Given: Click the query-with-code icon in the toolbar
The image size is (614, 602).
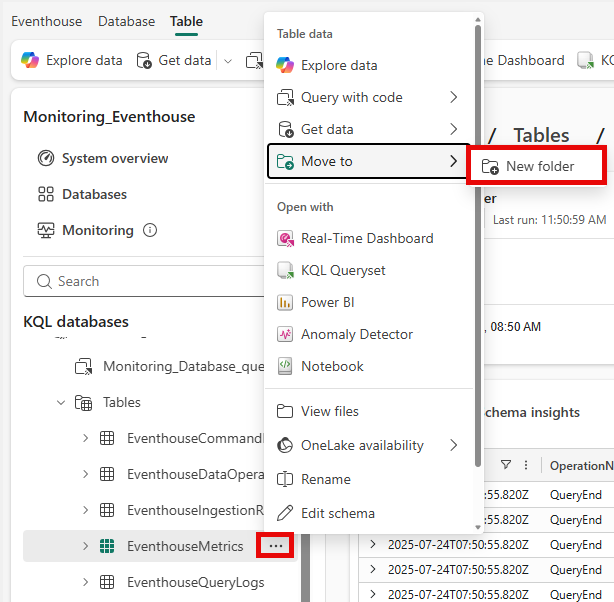Looking at the screenshot, I should pyautogui.click(x=254, y=61).
